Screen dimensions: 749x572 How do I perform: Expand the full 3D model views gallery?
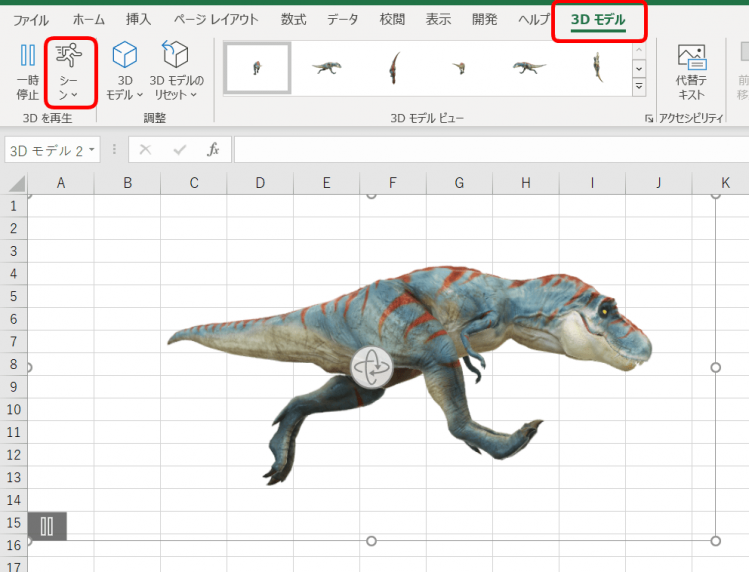click(639, 86)
